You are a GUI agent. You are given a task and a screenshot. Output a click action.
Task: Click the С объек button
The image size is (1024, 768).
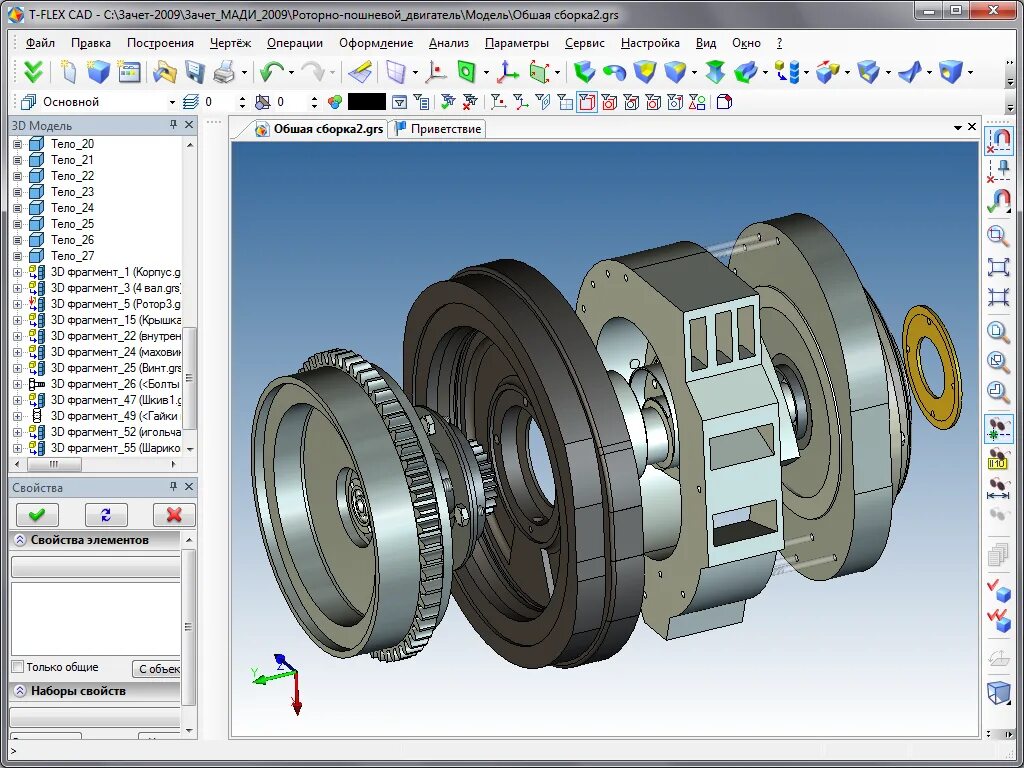[157, 669]
